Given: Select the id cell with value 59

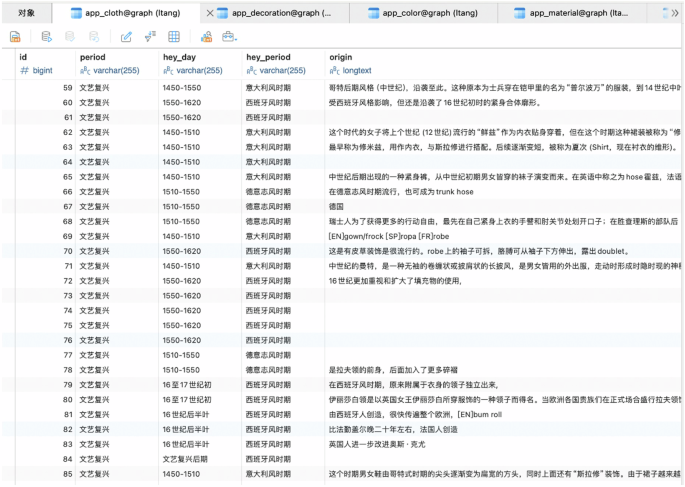Looking at the screenshot, I should point(45,89).
